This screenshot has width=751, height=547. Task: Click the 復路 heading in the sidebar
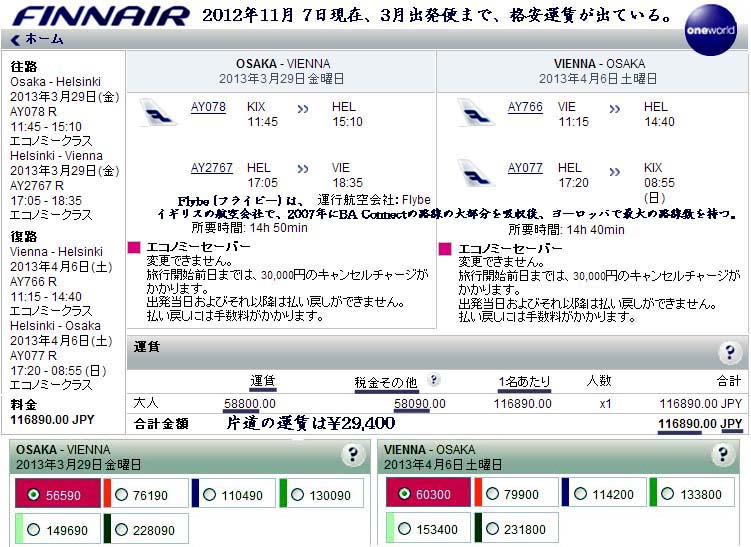[24, 236]
